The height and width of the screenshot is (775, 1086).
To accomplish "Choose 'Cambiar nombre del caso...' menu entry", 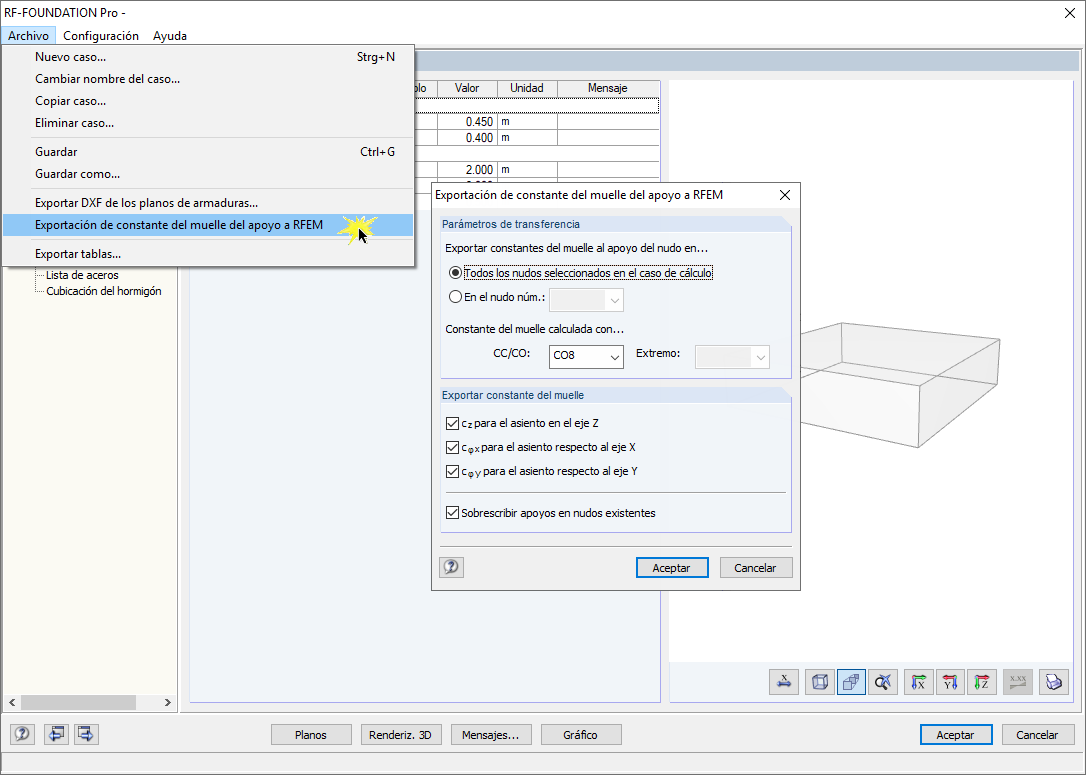I will (208, 79).
